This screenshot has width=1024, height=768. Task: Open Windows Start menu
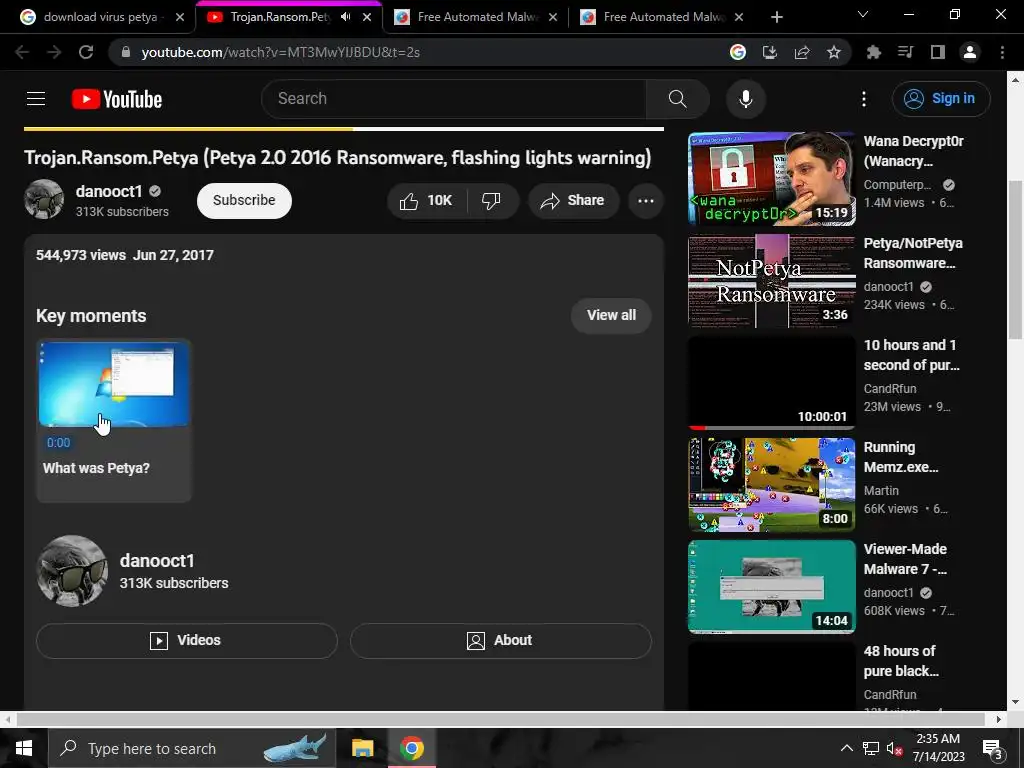[x=24, y=748]
